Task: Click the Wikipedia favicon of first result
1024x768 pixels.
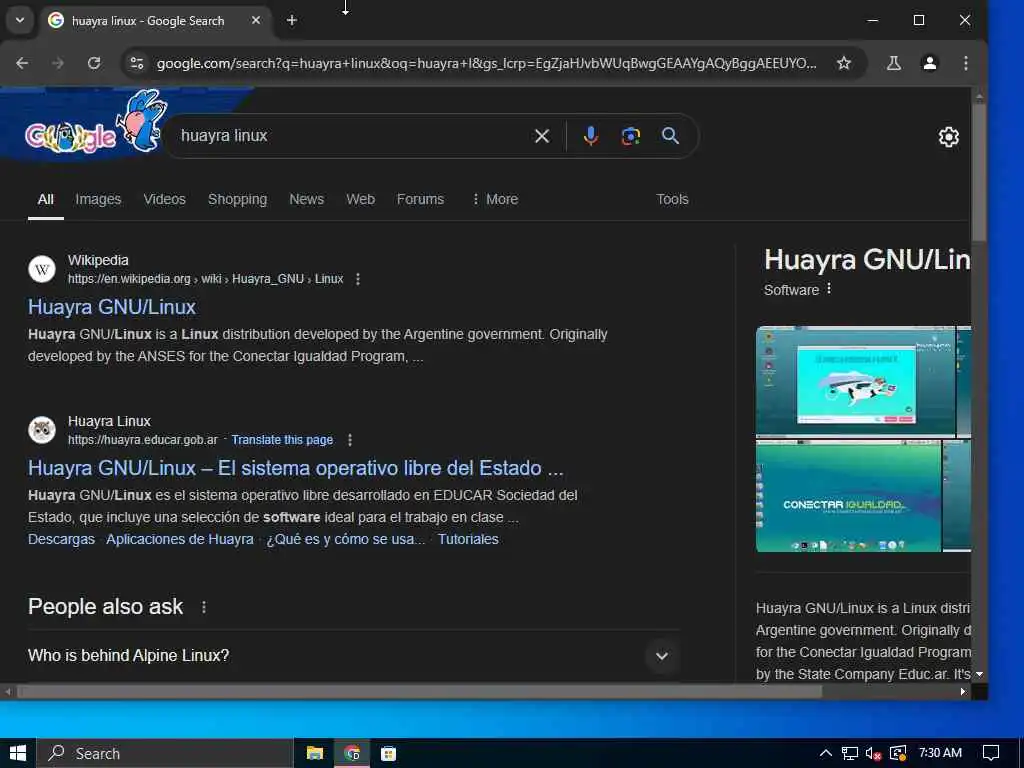Action: tap(42, 269)
